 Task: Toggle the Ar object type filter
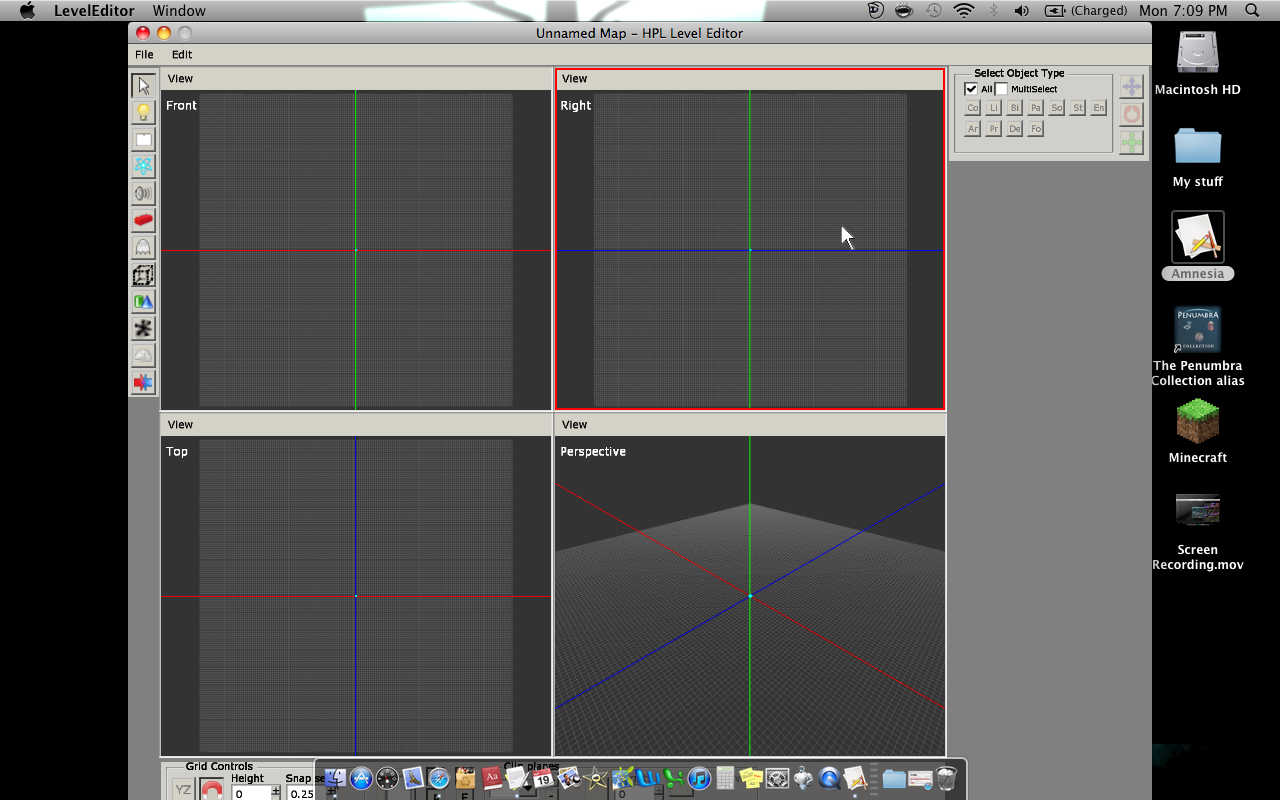(973, 129)
